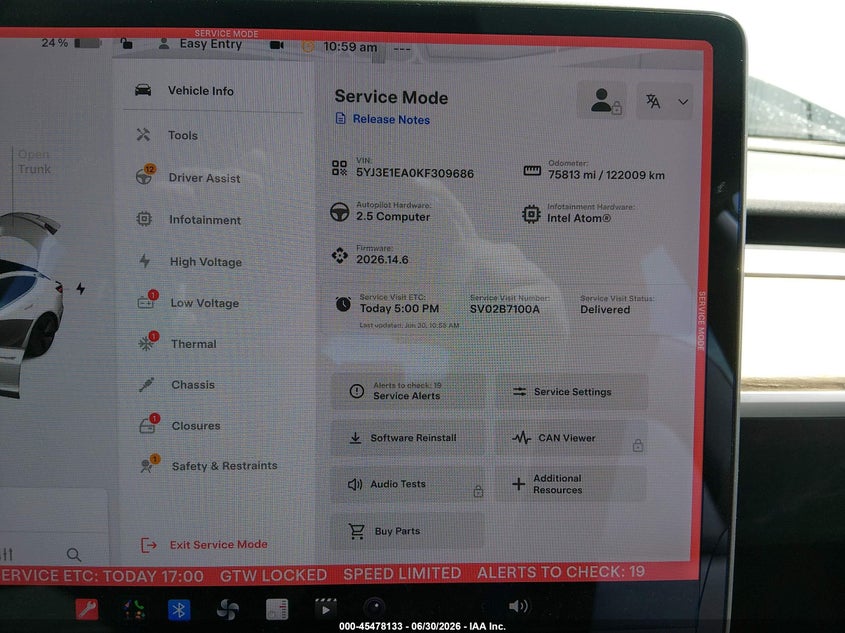Open the CAN Viewer
The image size is (845, 633).
click(571, 439)
